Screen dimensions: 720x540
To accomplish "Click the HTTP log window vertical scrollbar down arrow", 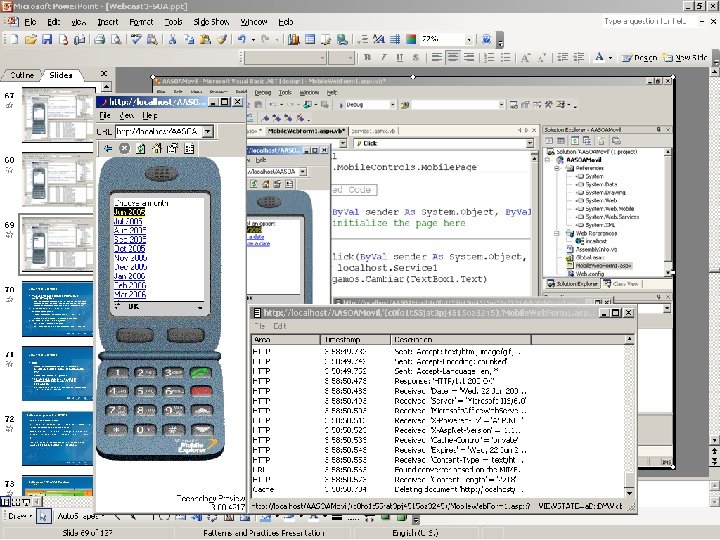I will coord(630,492).
